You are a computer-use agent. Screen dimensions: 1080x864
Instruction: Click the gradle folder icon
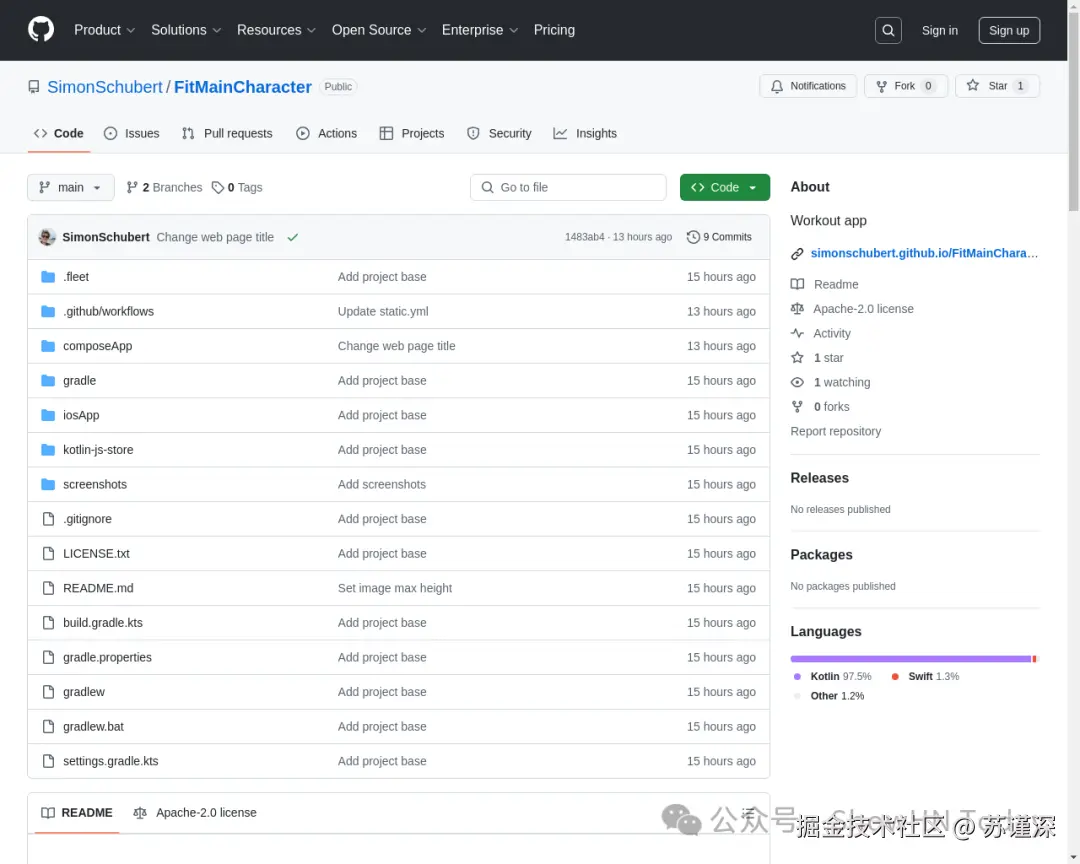[x=48, y=380]
